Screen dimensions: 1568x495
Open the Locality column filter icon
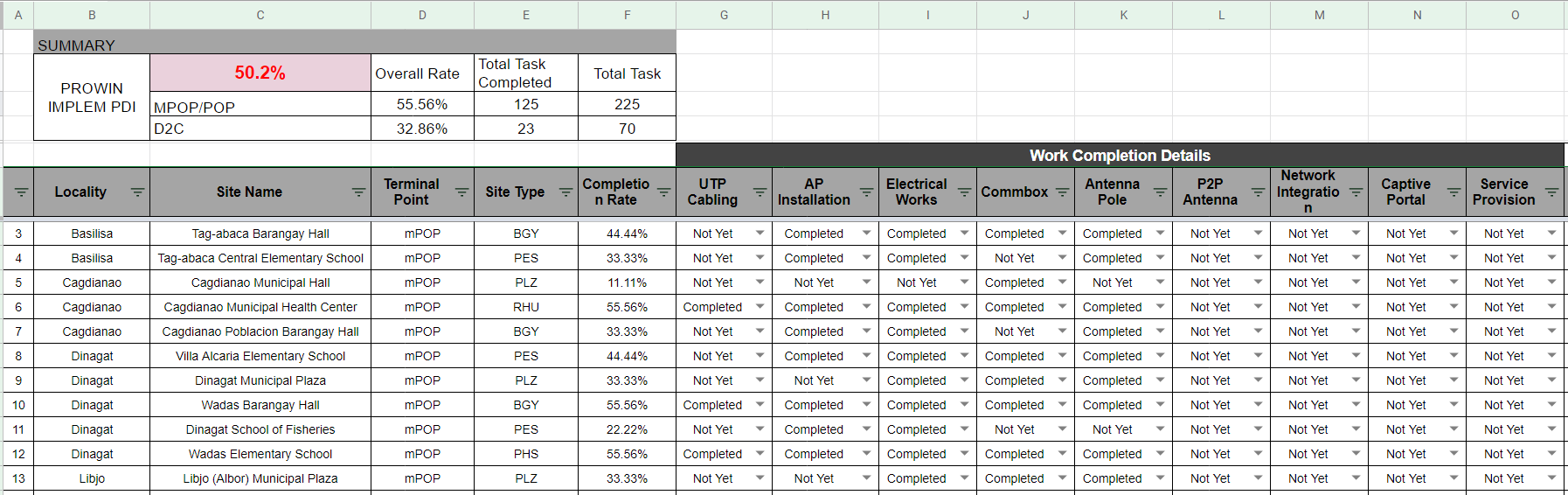[x=137, y=192]
